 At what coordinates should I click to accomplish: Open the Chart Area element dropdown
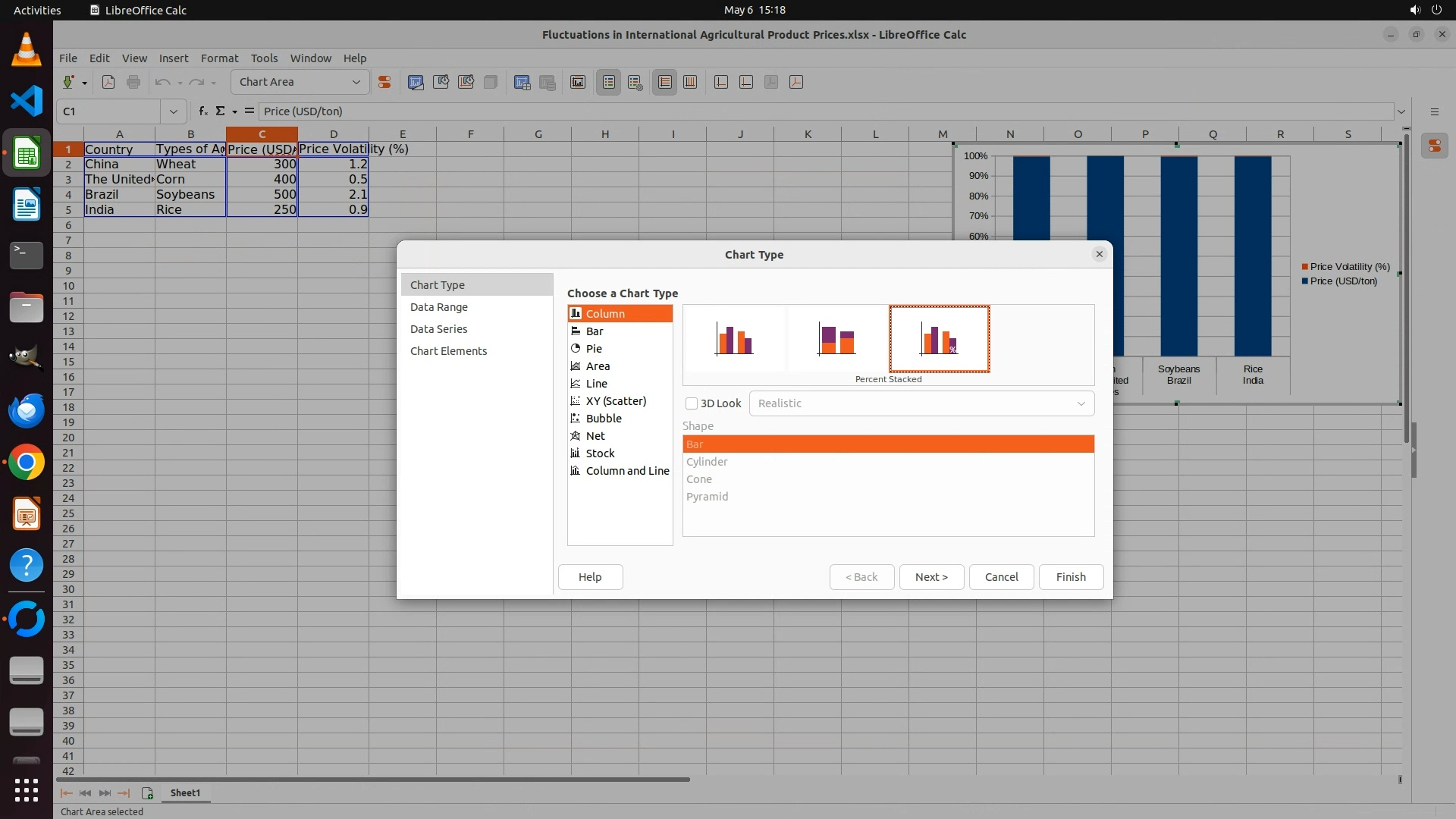point(356,83)
